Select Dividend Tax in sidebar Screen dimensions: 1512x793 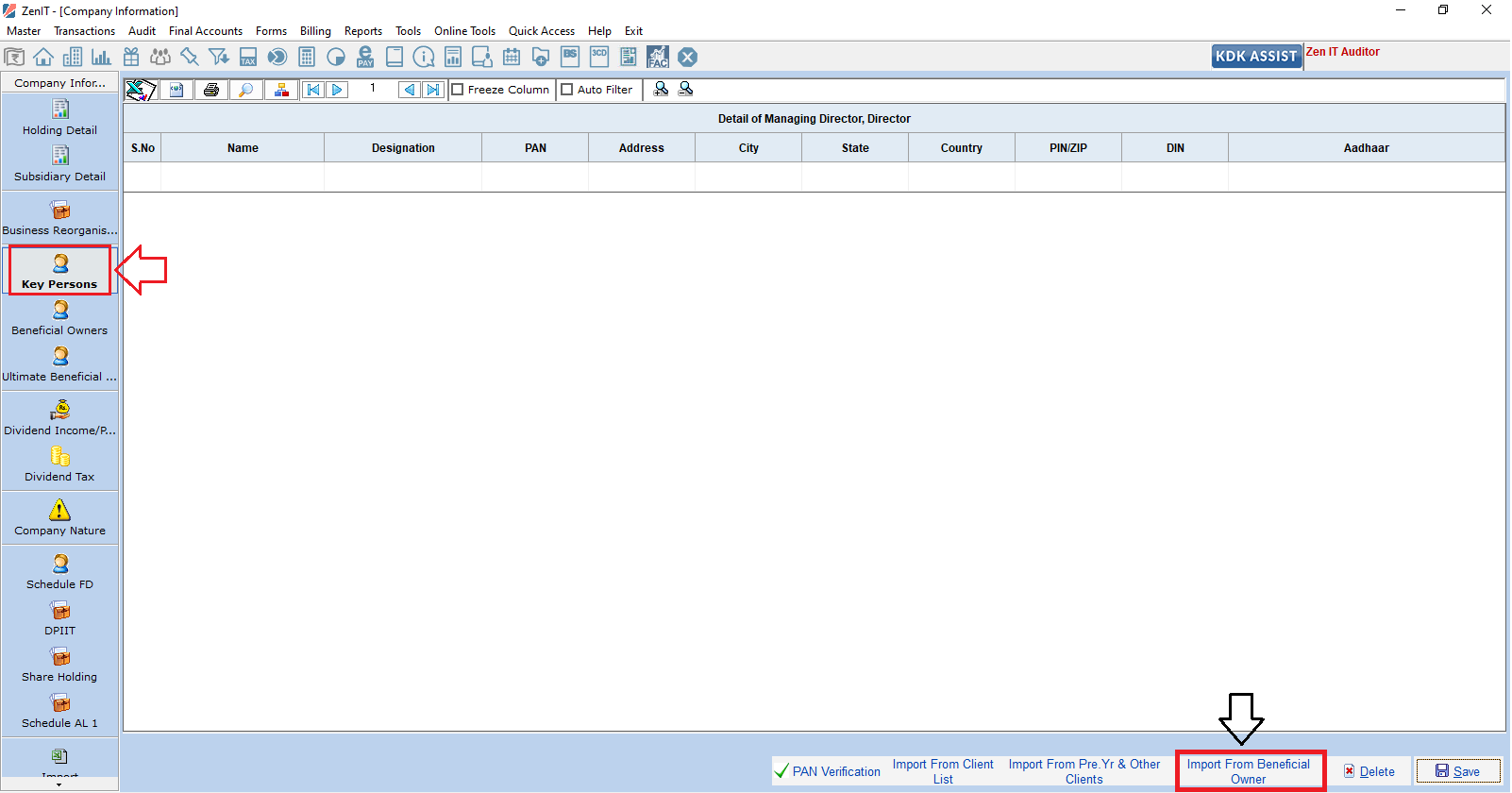(x=59, y=464)
